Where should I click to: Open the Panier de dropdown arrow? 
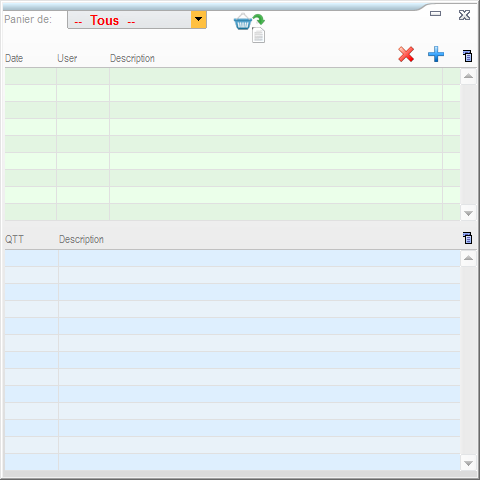pyautogui.click(x=199, y=19)
